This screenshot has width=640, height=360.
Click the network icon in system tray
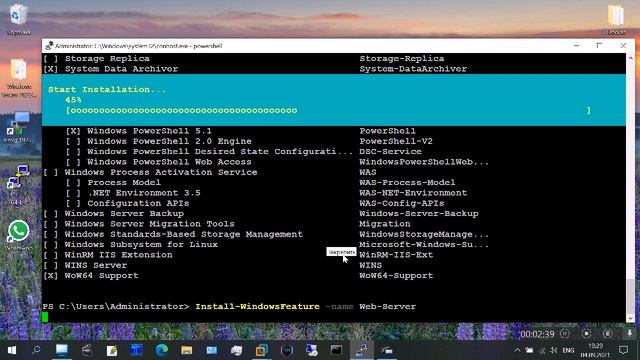[x=542, y=350]
